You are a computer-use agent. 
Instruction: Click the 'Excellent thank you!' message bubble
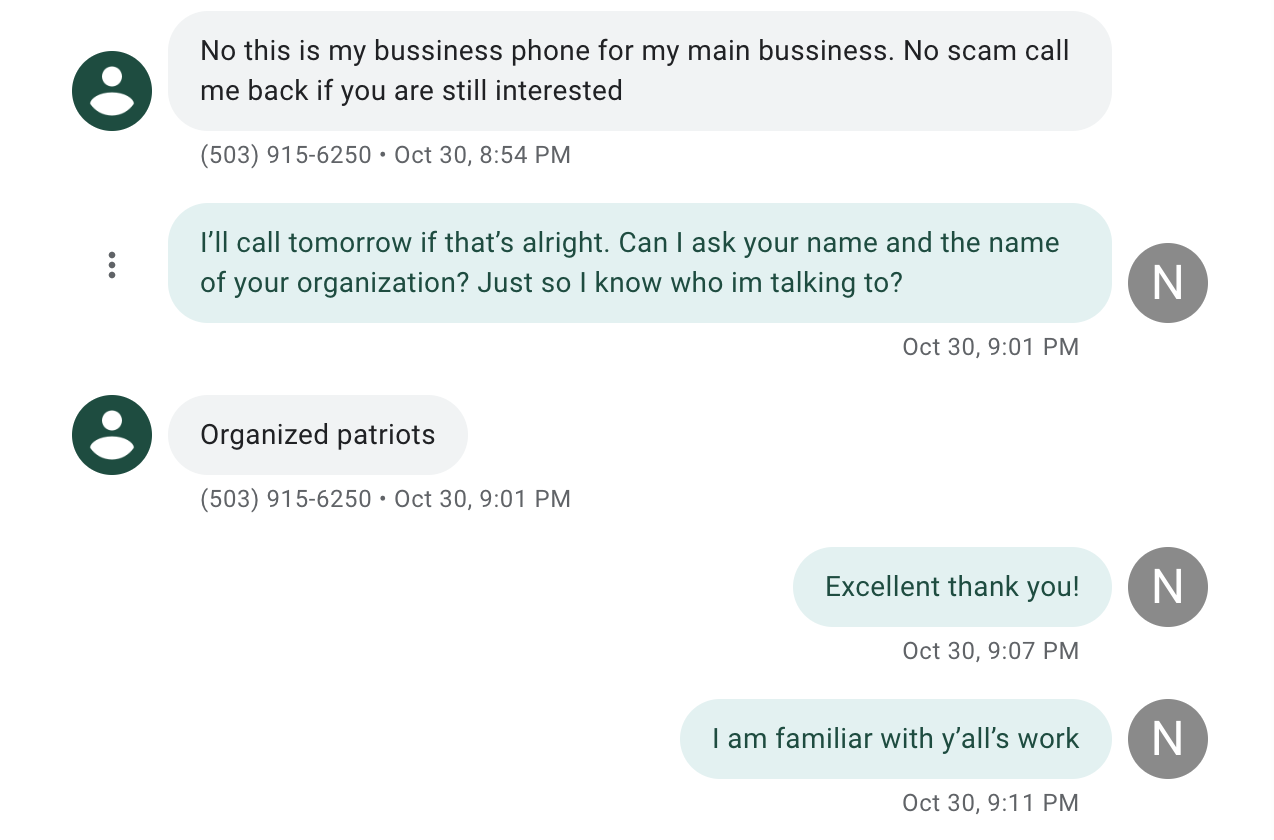(x=951, y=587)
